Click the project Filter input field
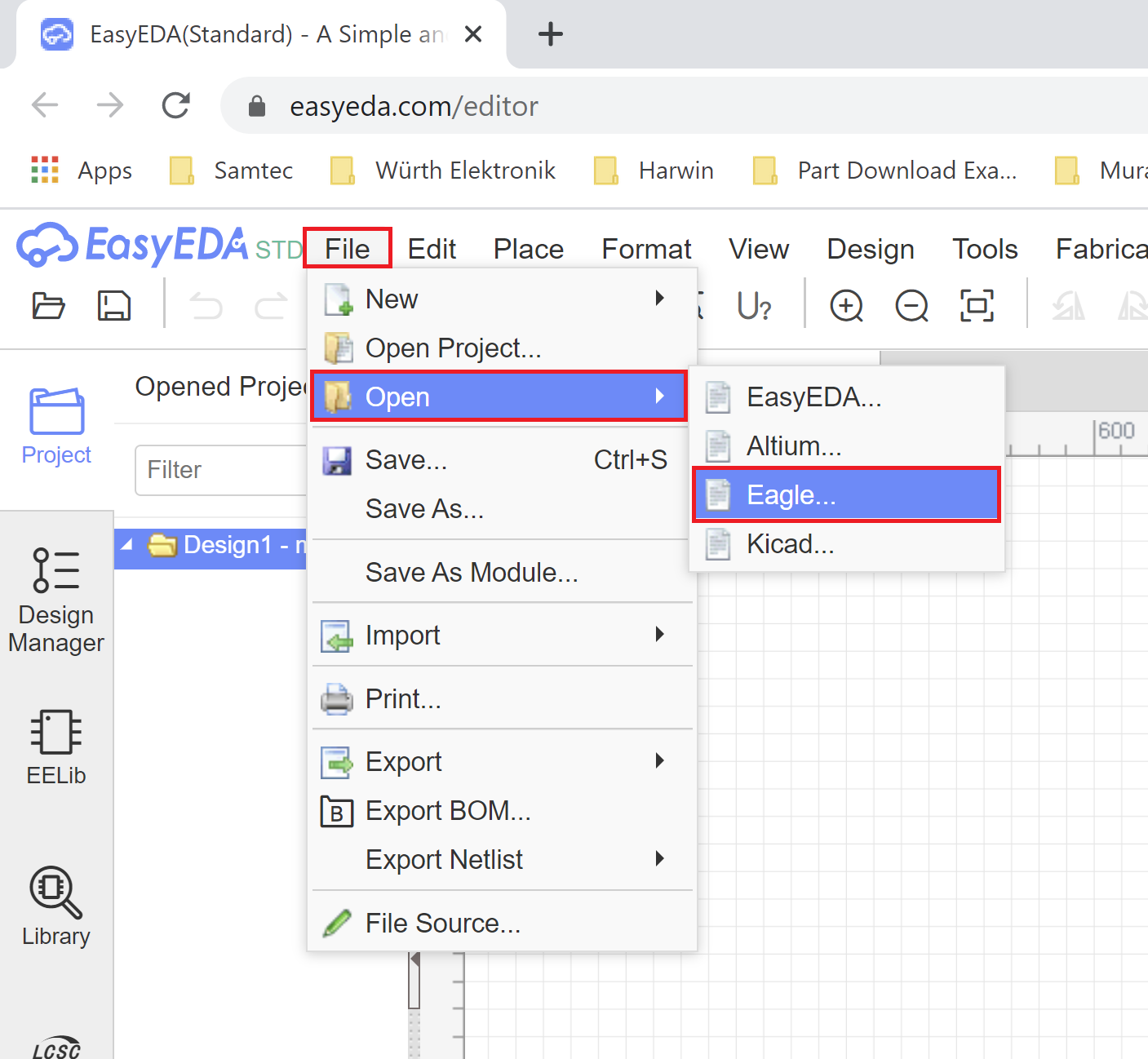Viewport: 1148px width, 1059px height. click(220, 470)
